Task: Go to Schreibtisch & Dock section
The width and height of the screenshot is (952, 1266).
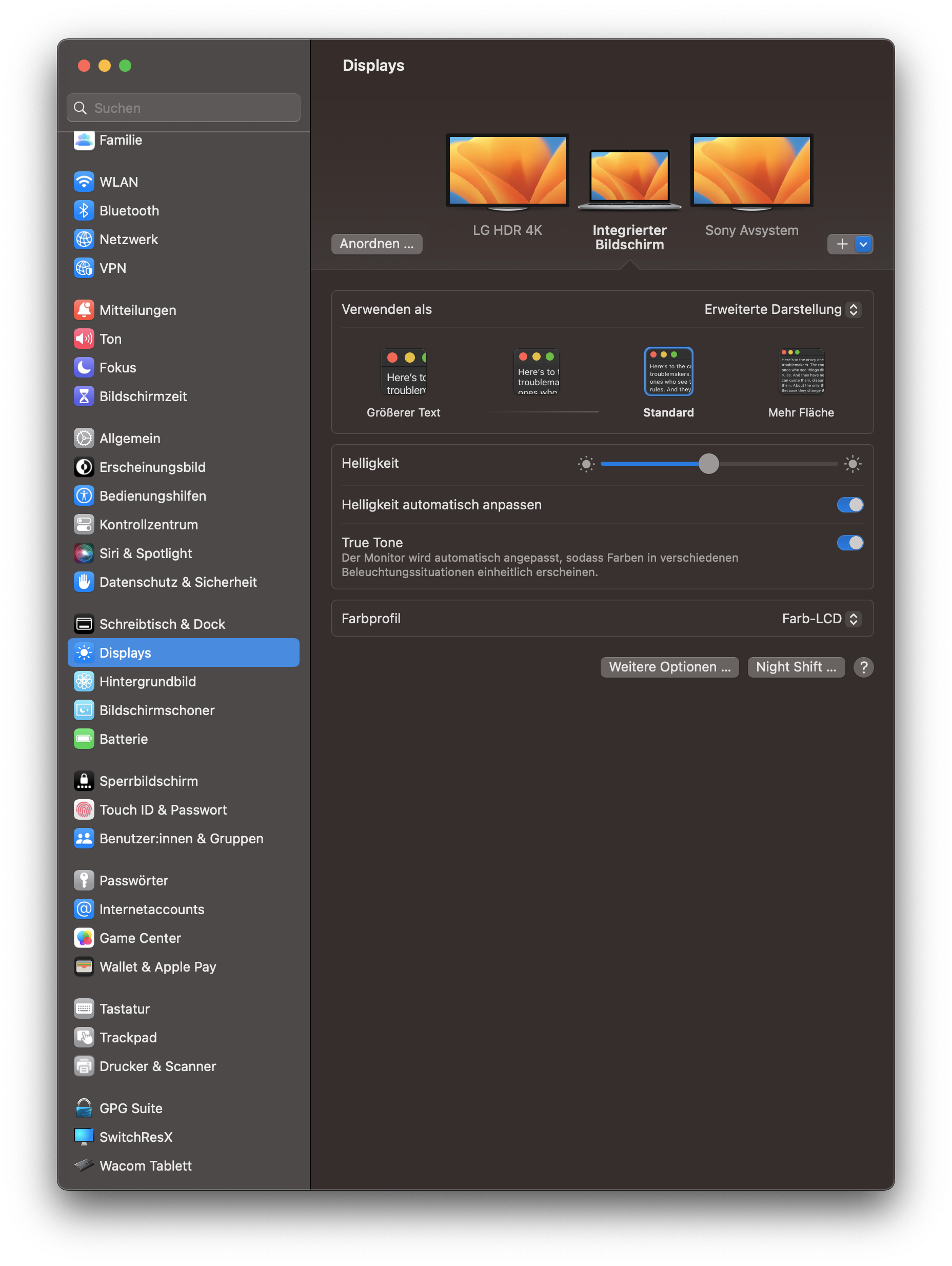Action: (162, 624)
